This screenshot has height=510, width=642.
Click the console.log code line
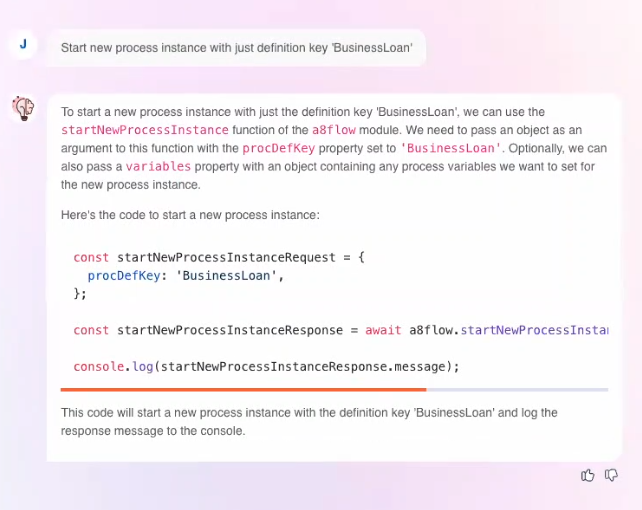pos(267,366)
